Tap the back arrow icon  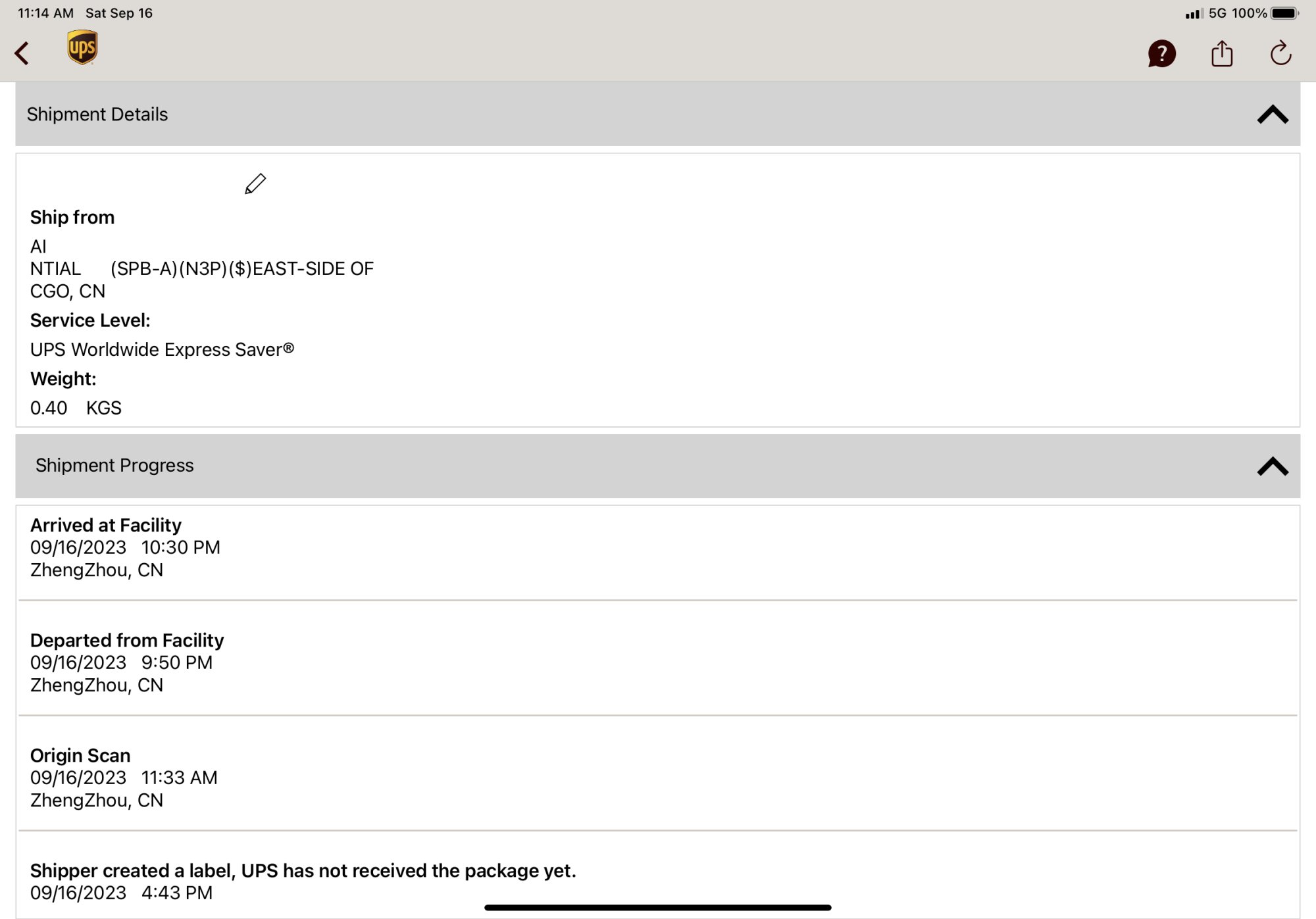pos(22,53)
